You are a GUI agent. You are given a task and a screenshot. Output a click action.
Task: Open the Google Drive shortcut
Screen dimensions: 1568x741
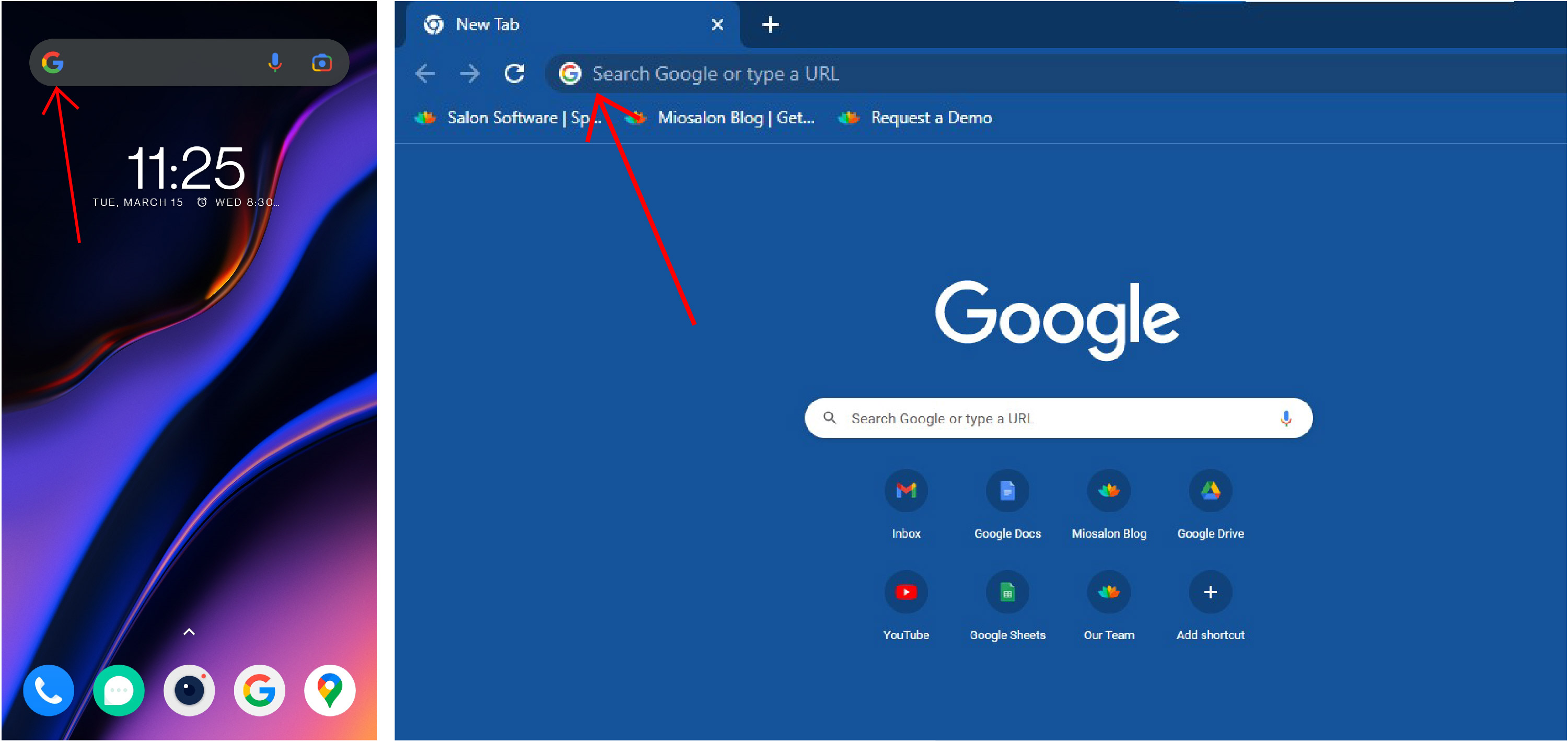(x=1210, y=504)
